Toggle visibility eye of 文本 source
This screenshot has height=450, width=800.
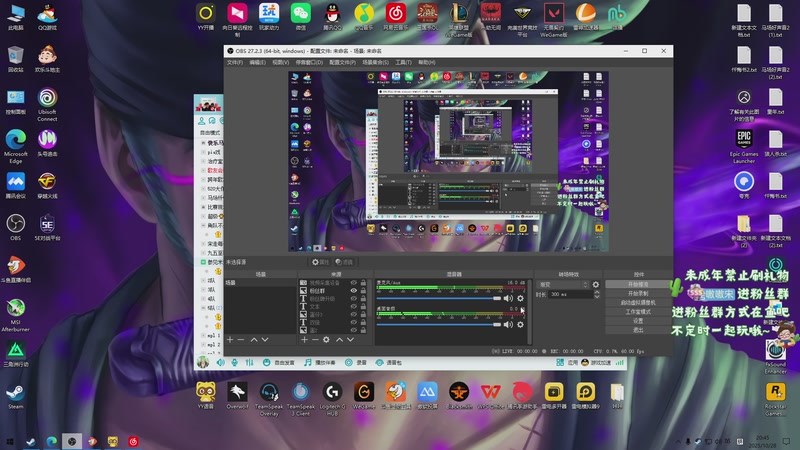353,307
